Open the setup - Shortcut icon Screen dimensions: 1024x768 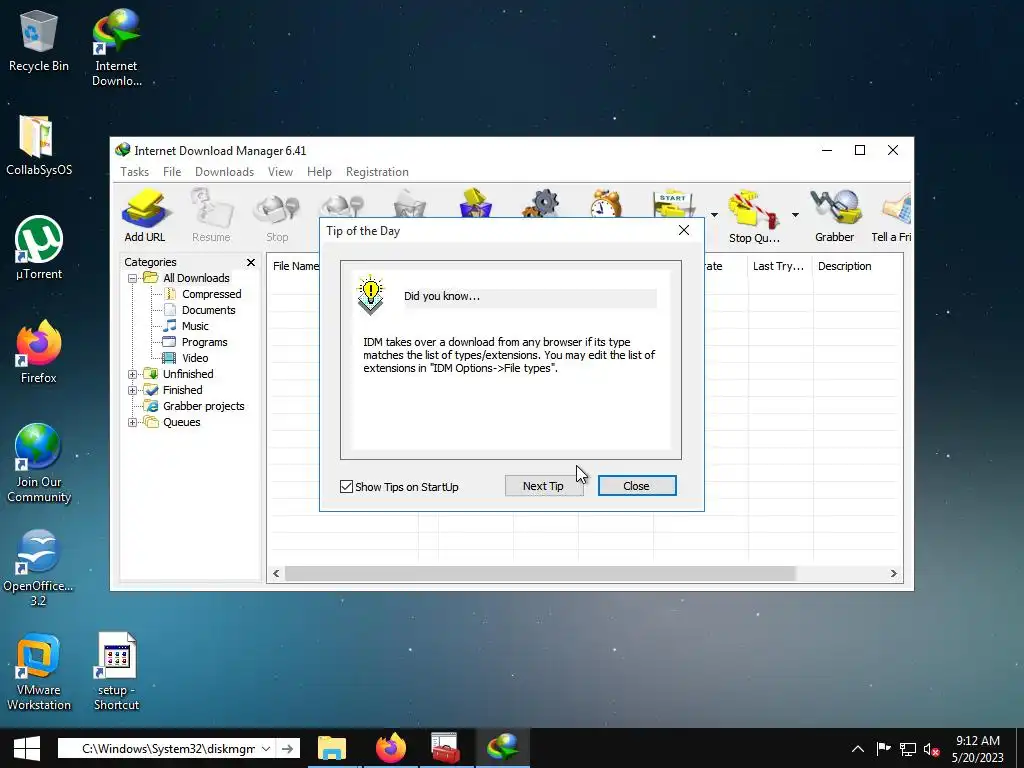116,672
